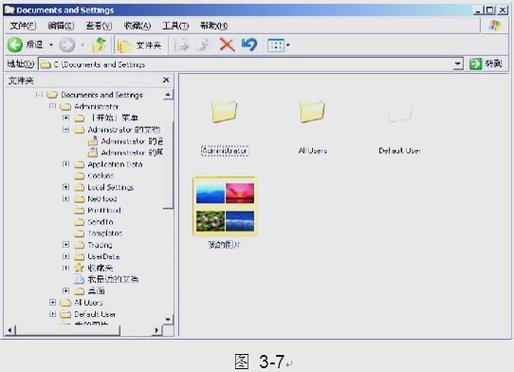Expand the UserData tree node
Image resolution: width=514 pixels, height=372 pixels.
click(x=66, y=256)
